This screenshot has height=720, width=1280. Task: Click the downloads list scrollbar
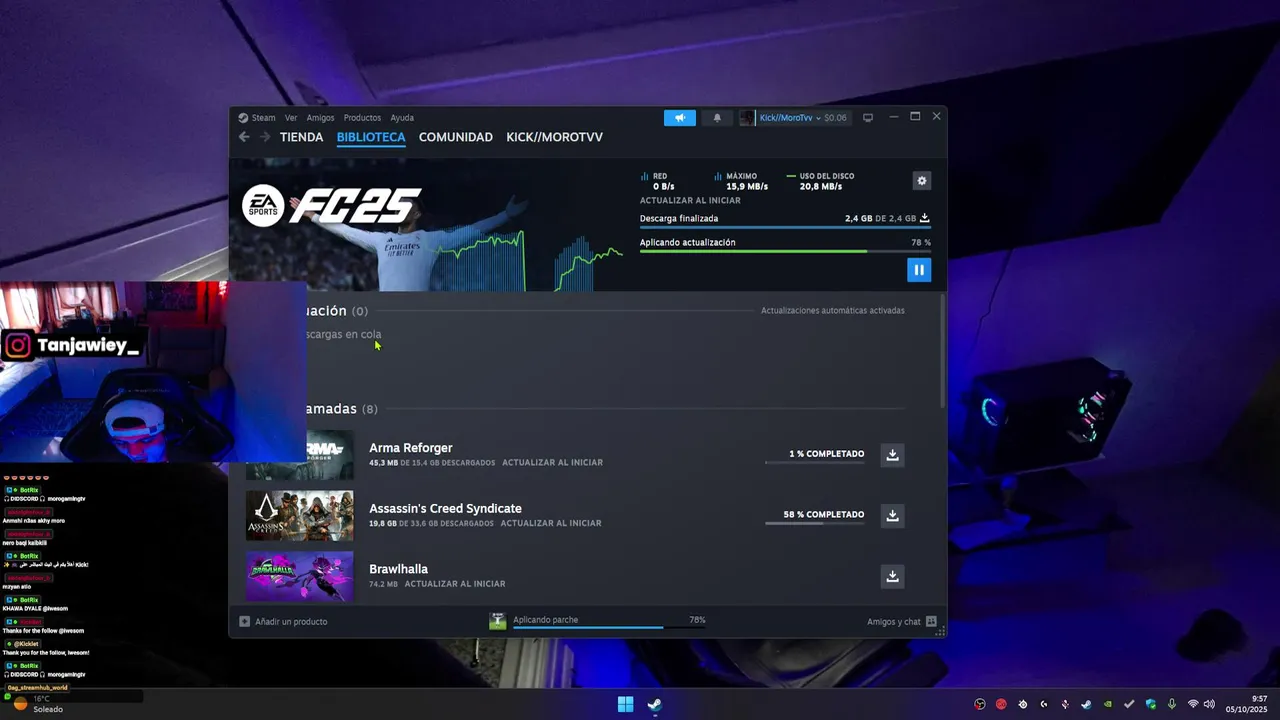click(942, 350)
